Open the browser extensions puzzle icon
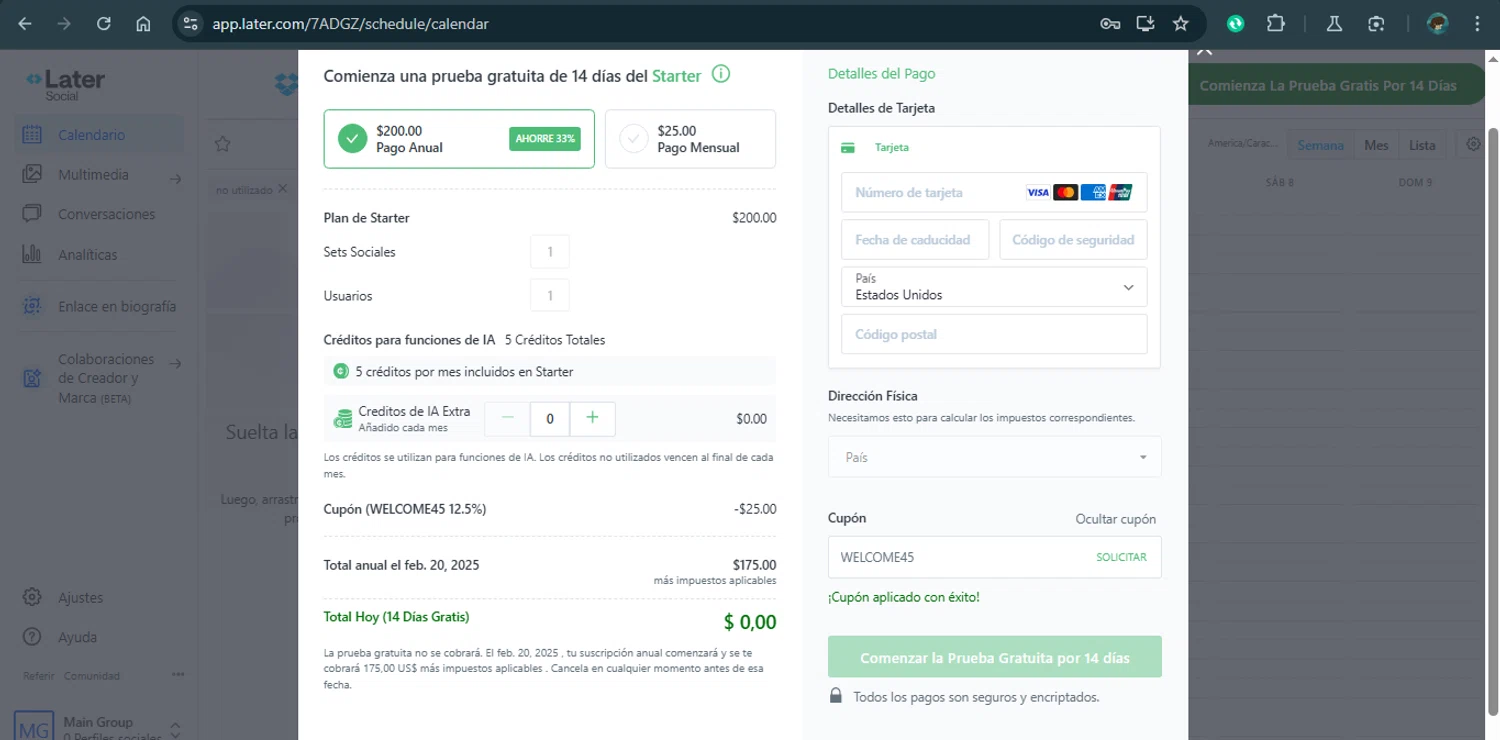Screen dimensions: 1500x740 pos(1276,23)
